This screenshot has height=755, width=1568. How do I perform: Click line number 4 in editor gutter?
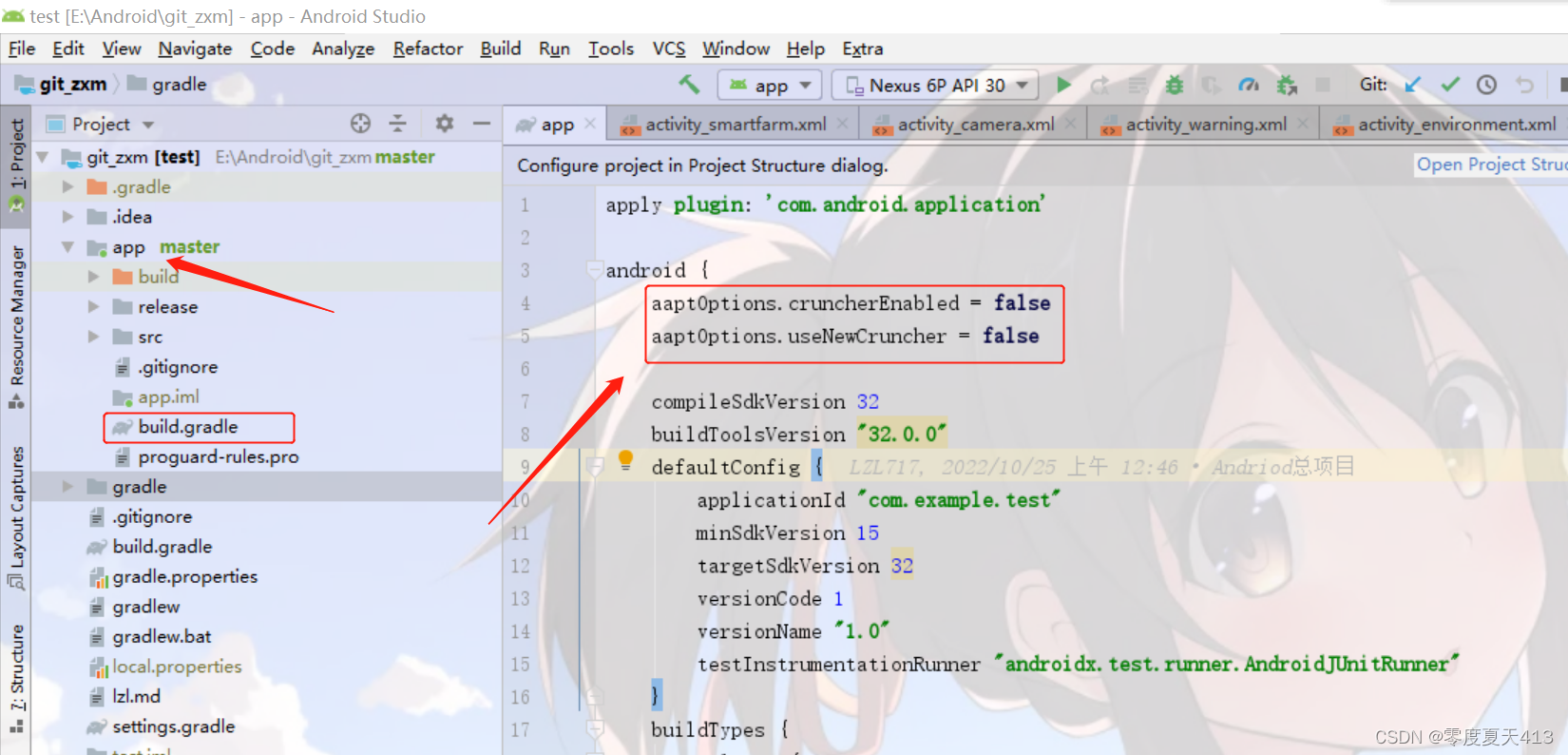point(526,303)
